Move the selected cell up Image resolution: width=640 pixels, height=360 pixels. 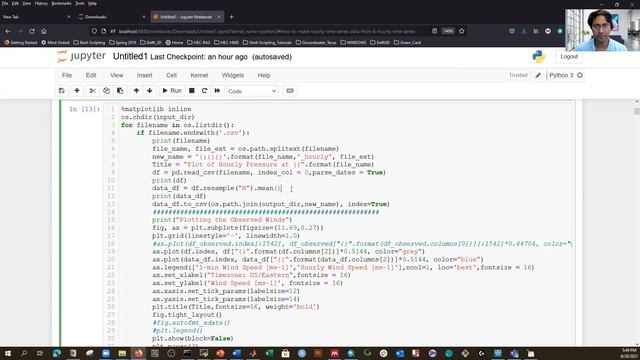pyautogui.click(x=136, y=91)
